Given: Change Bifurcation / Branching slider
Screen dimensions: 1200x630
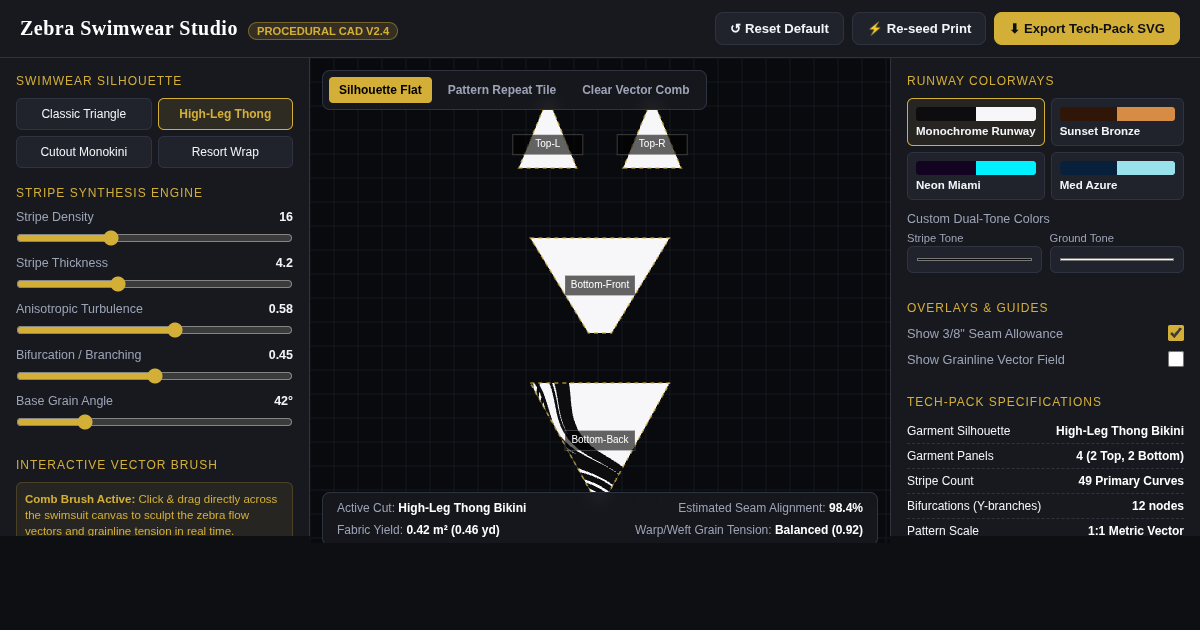Looking at the screenshot, I should point(154,376).
